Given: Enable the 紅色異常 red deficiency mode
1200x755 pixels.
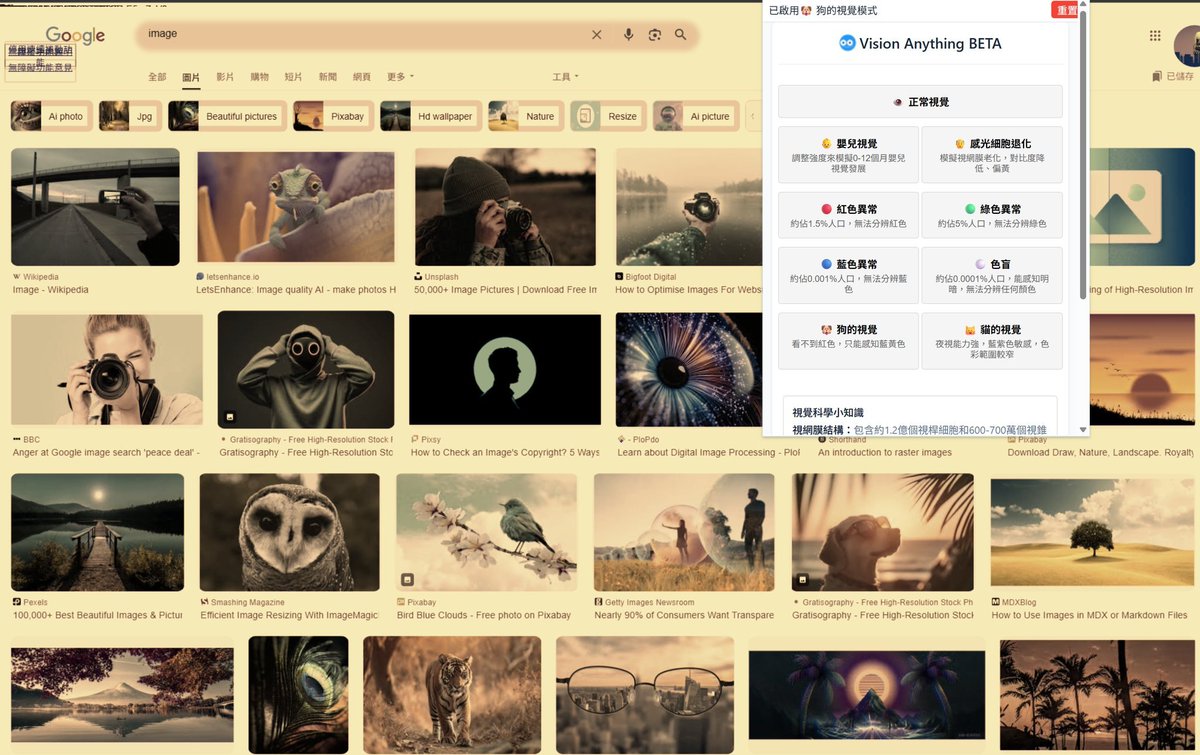Looking at the screenshot, I should tap(848, 215).
